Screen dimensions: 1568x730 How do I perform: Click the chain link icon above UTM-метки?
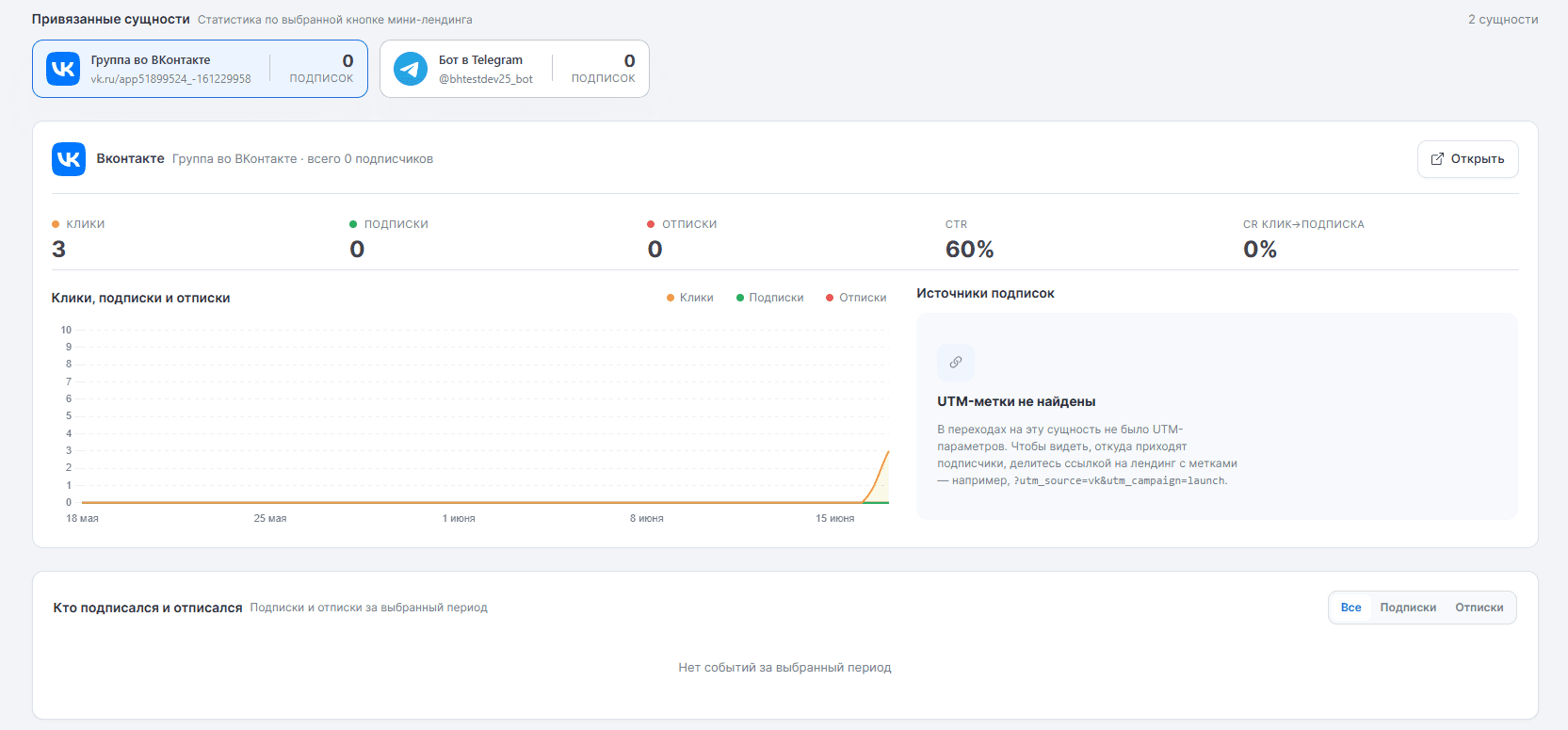(x=956, y=363)
